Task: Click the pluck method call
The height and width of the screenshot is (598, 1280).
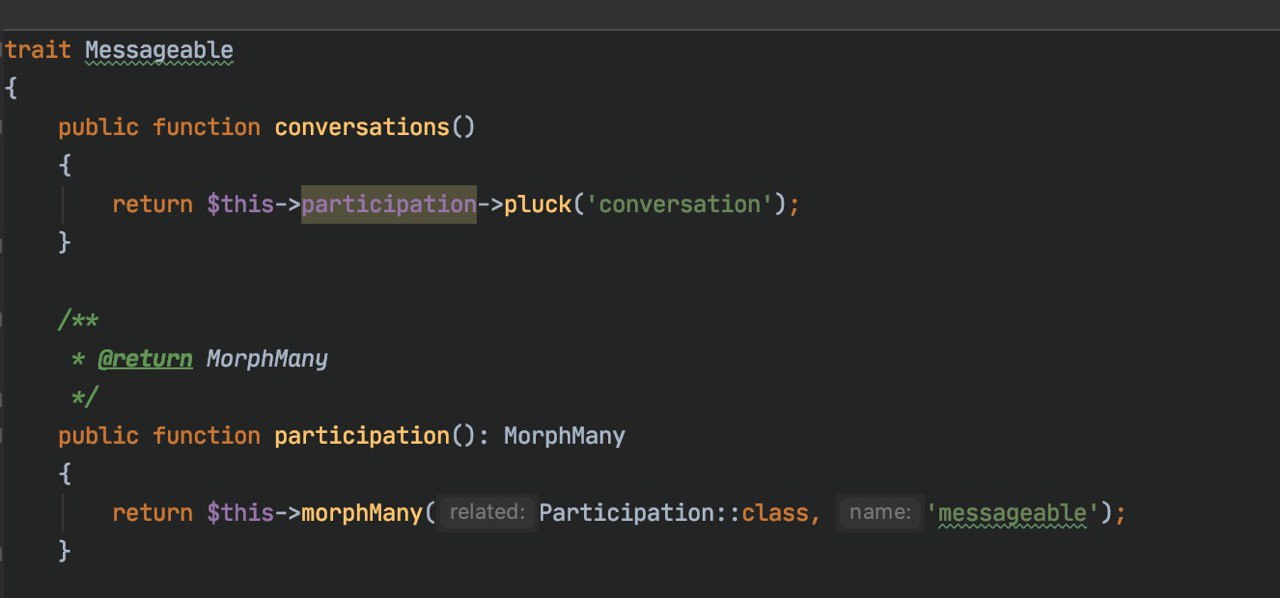Action: tap(538, 204)
